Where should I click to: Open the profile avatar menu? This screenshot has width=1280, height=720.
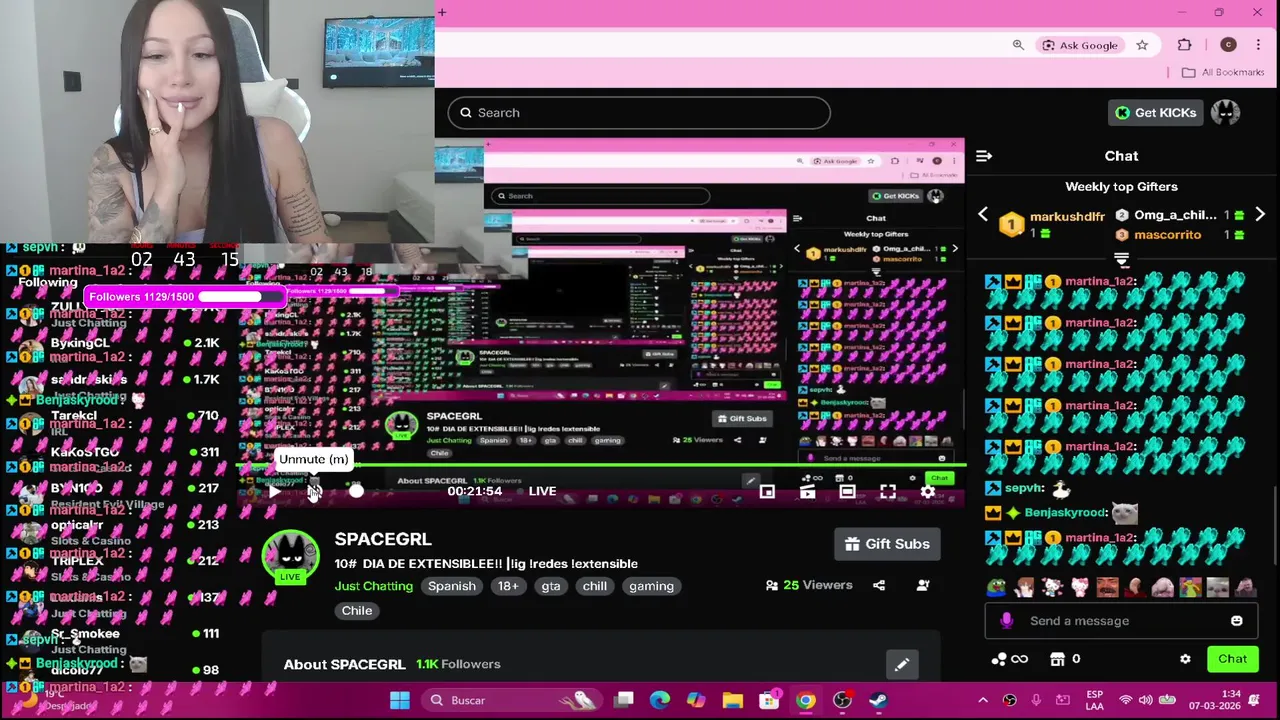click(x=1225, y=113)
